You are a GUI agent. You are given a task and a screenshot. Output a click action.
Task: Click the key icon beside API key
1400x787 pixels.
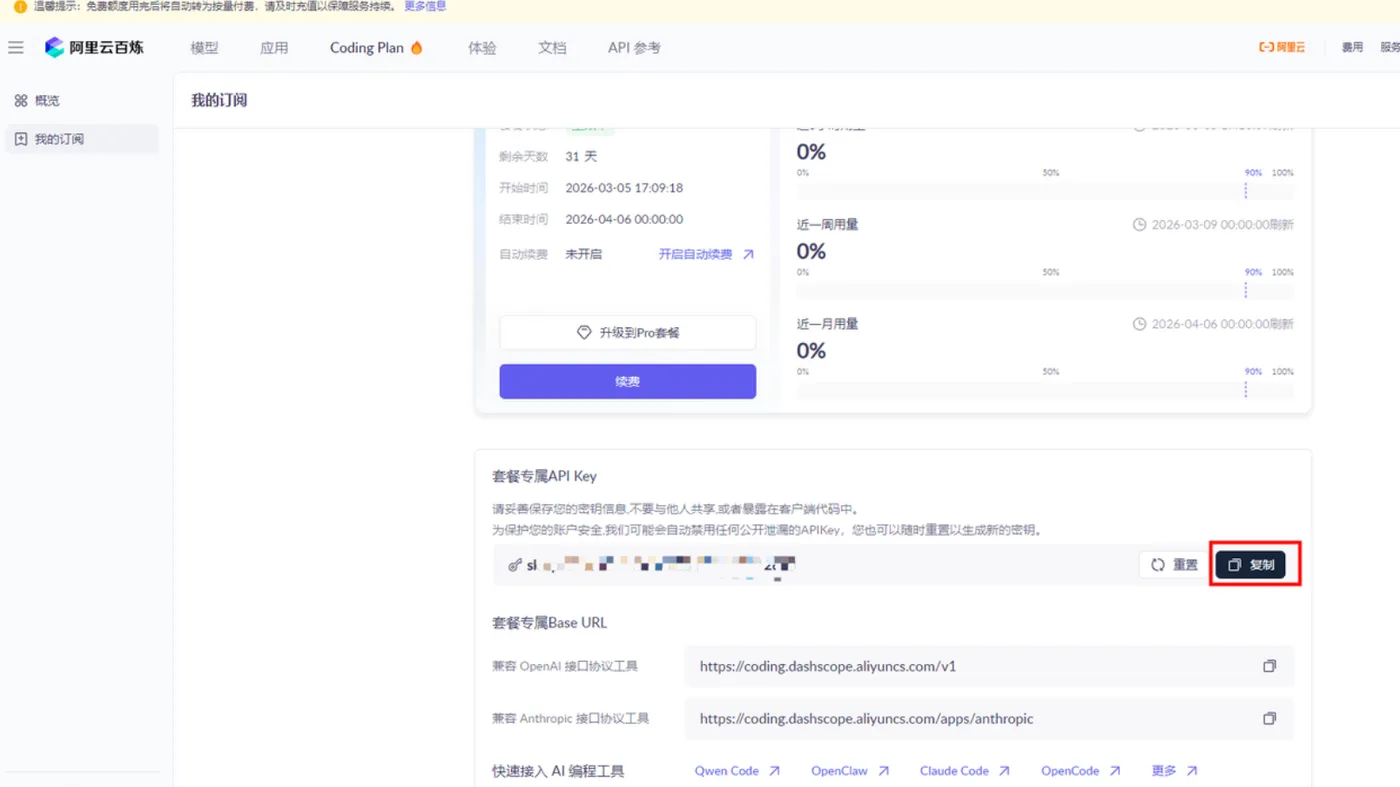point(515,565)
